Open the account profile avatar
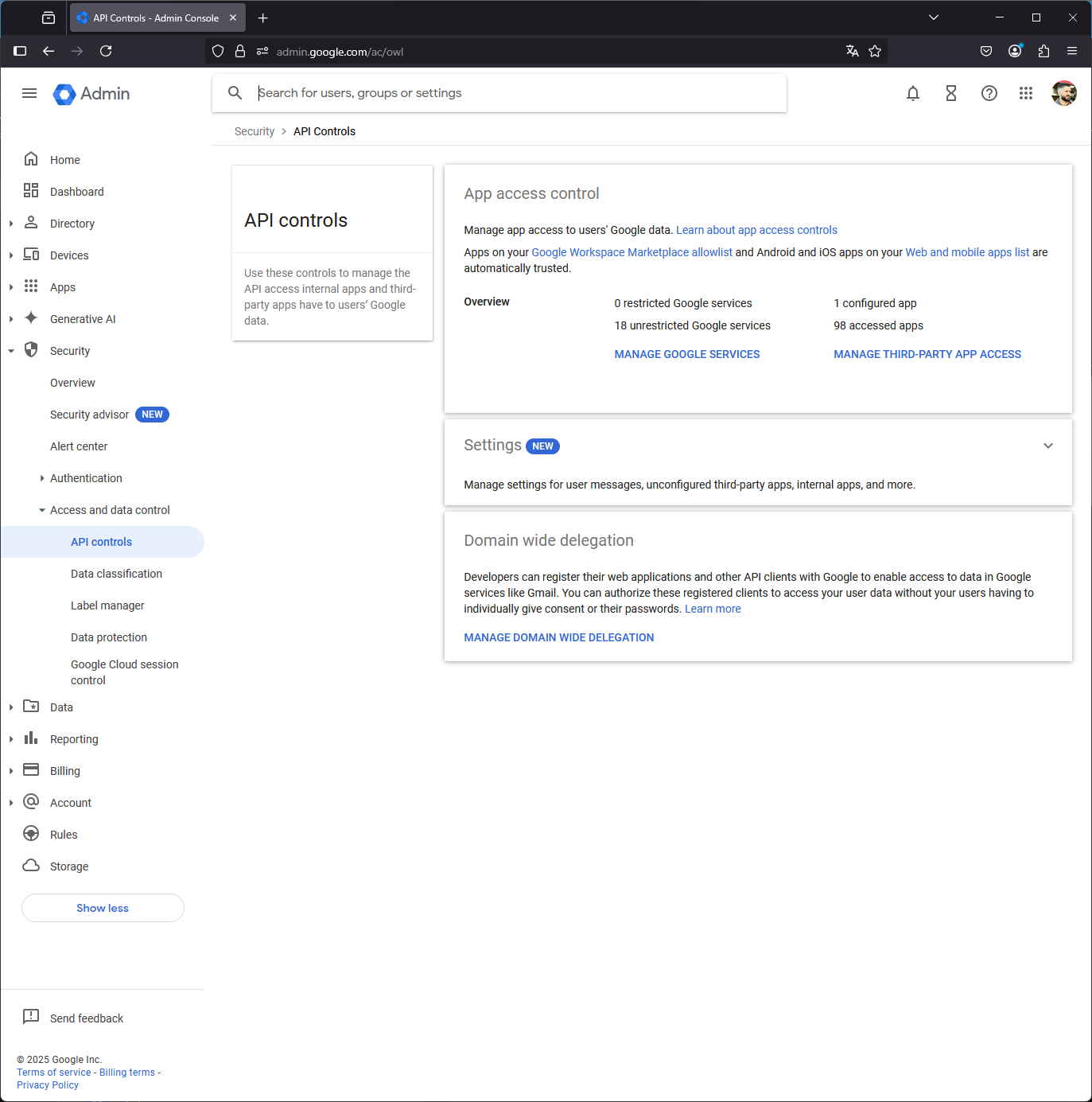The image size is (1092, 1102). coord(1064,93)
